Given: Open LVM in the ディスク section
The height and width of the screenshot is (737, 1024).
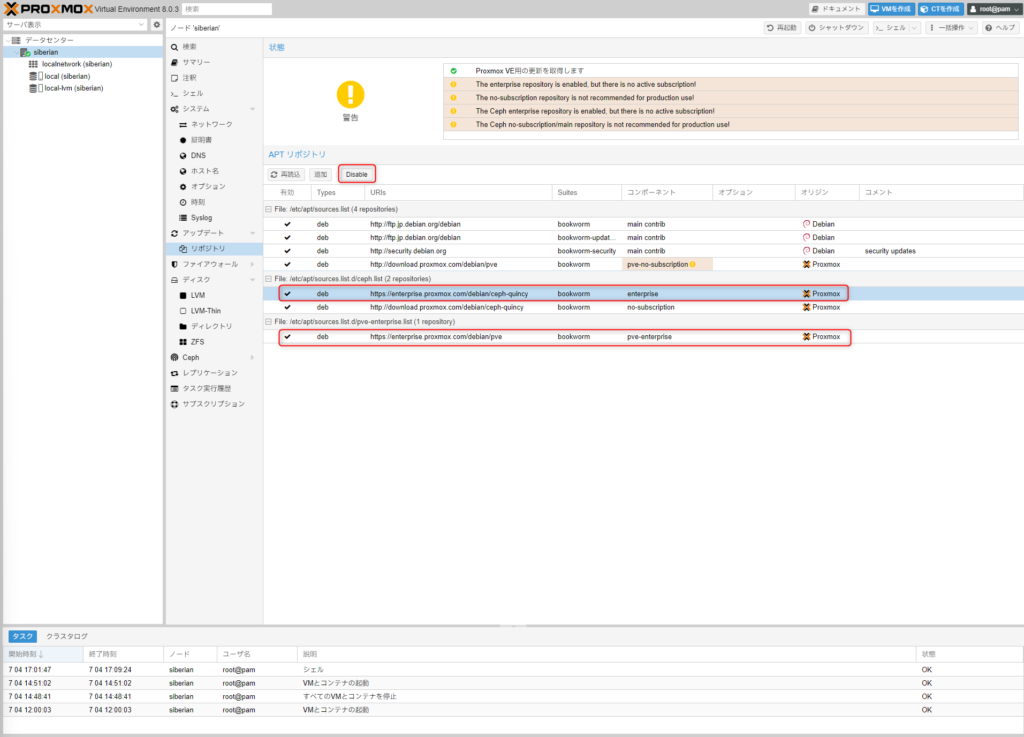Looking at the screenshot, I should [x=214, y=296].
